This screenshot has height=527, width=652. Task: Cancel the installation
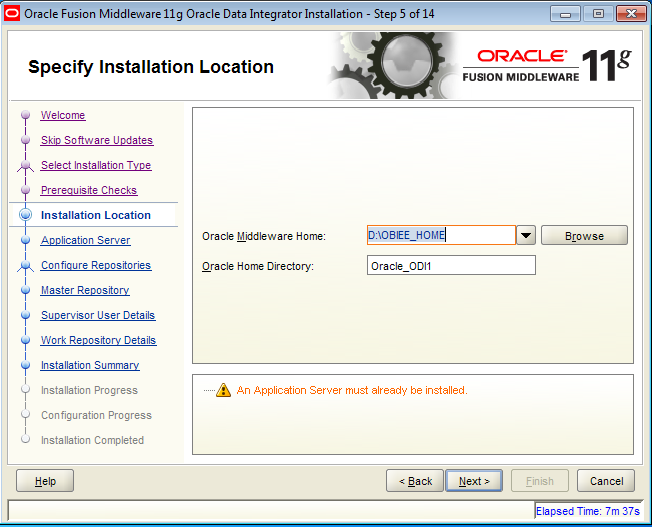[606, 481]
